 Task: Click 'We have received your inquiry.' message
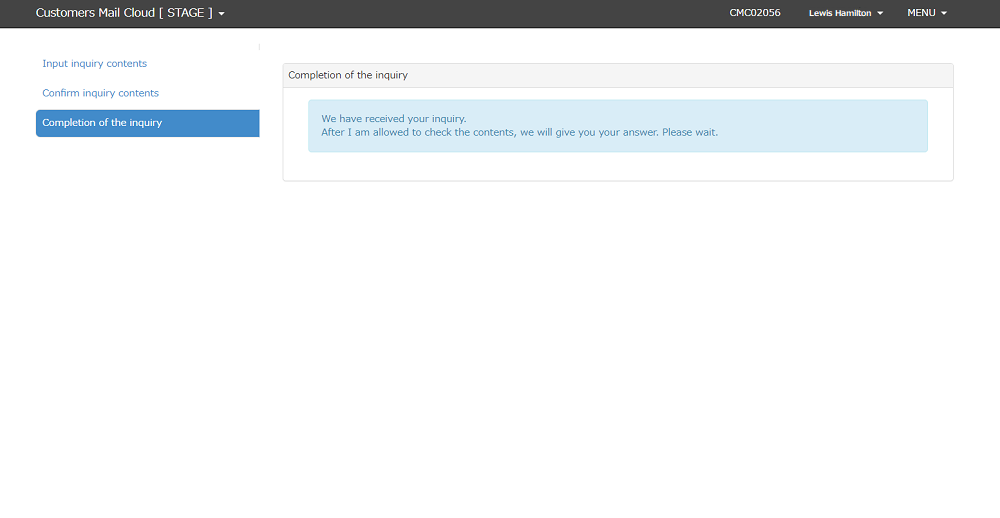pyautogui.click(x=393, y=119)
